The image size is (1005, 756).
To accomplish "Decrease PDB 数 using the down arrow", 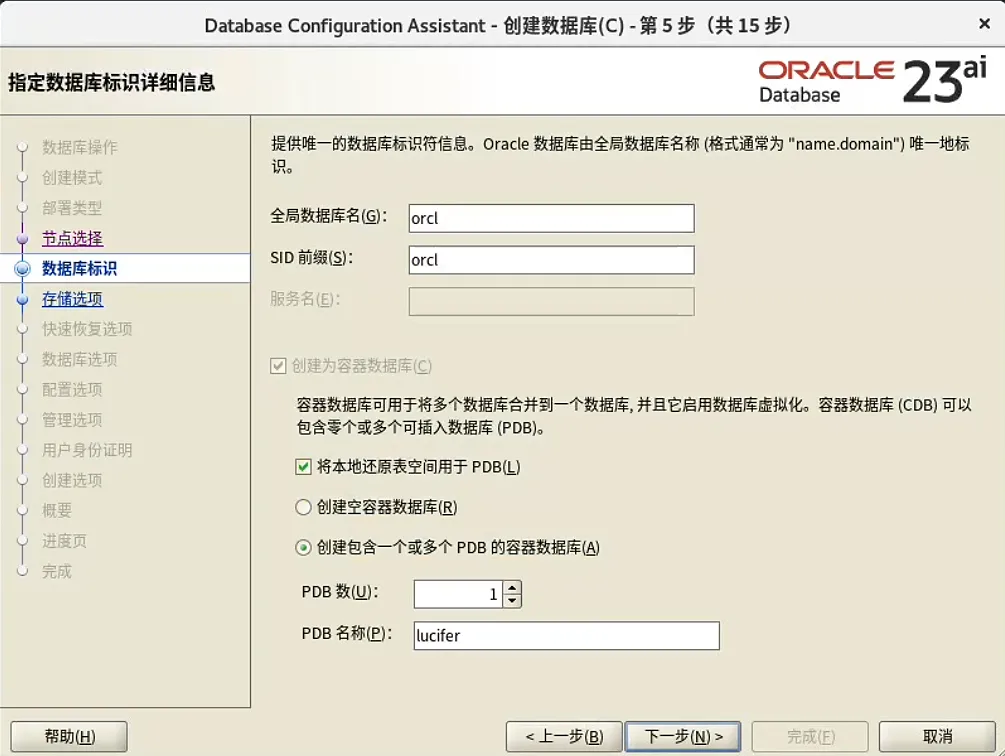I will (512, 599).
